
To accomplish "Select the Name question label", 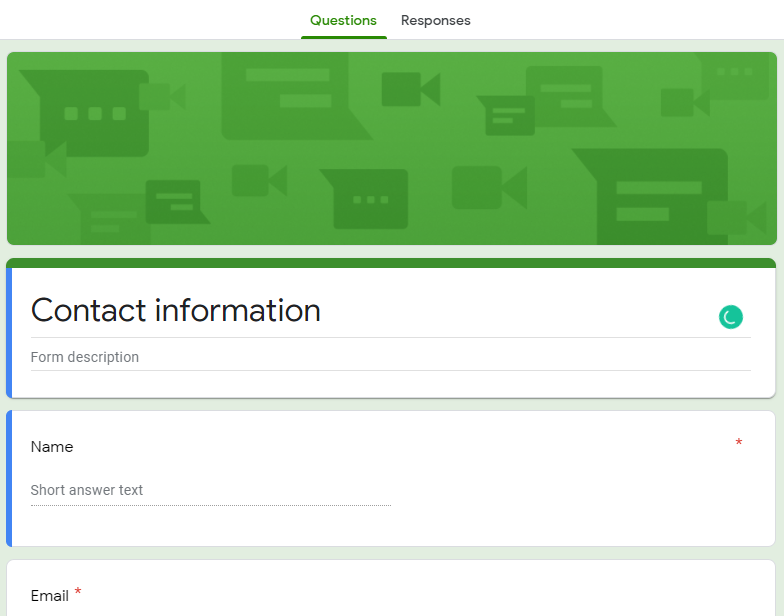I will (52, 447).
